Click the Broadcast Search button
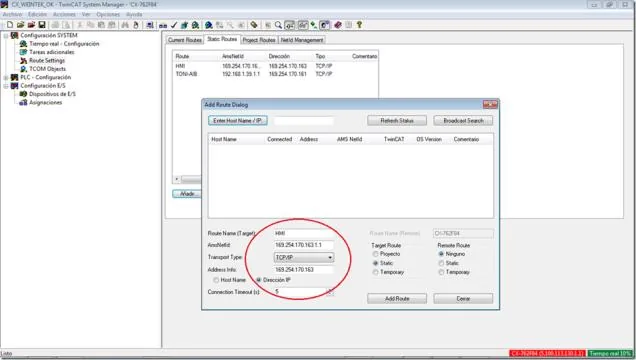Screen dimensions: 636x360 click(463, 120)
